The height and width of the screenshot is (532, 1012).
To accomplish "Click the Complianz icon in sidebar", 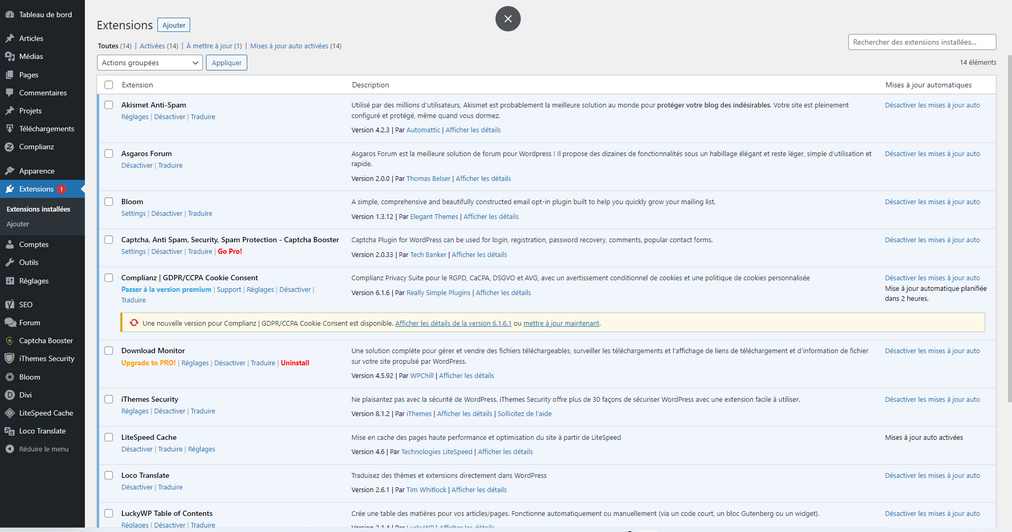I will (10, 147).
